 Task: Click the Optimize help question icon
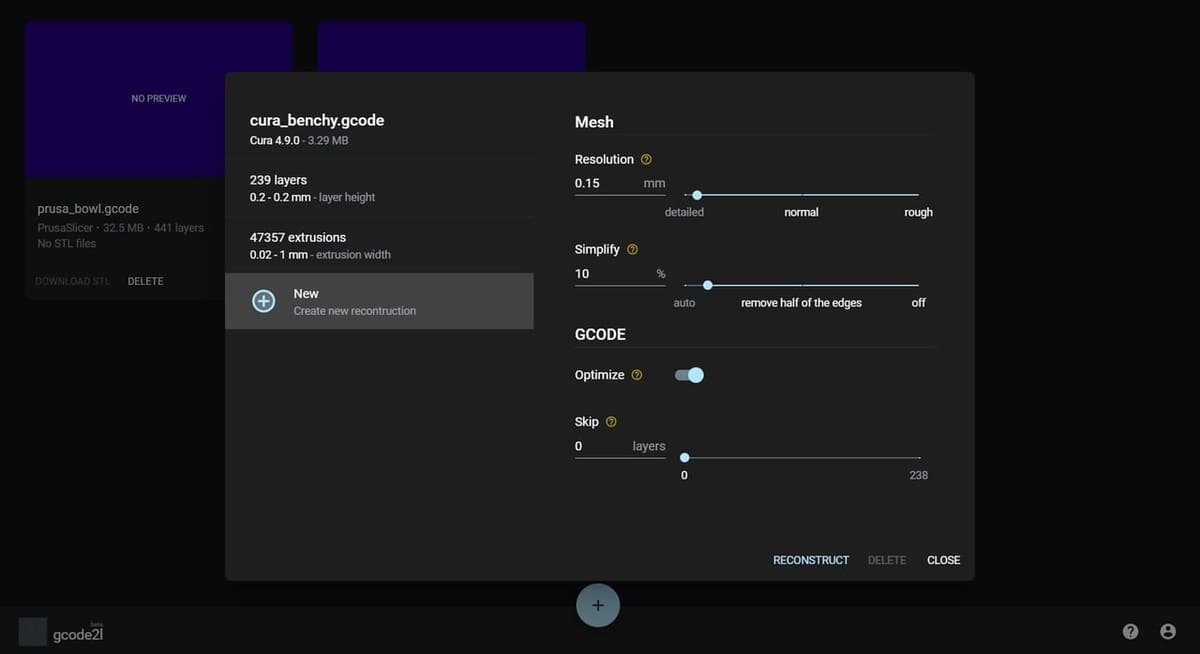pyautogui.click(x=637, y=375)
